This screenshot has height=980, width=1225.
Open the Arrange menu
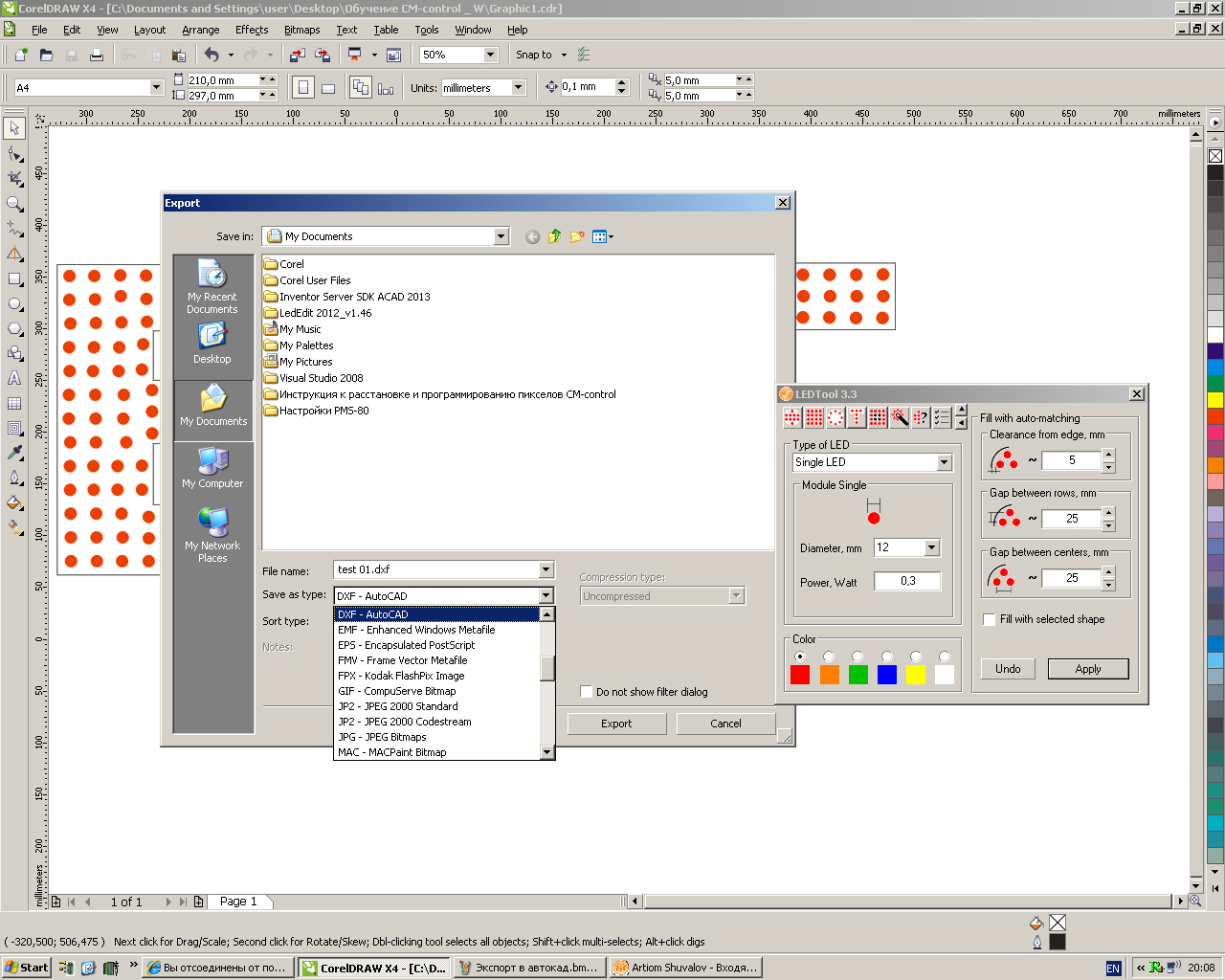pyautogui.click(x=201, y=30)
